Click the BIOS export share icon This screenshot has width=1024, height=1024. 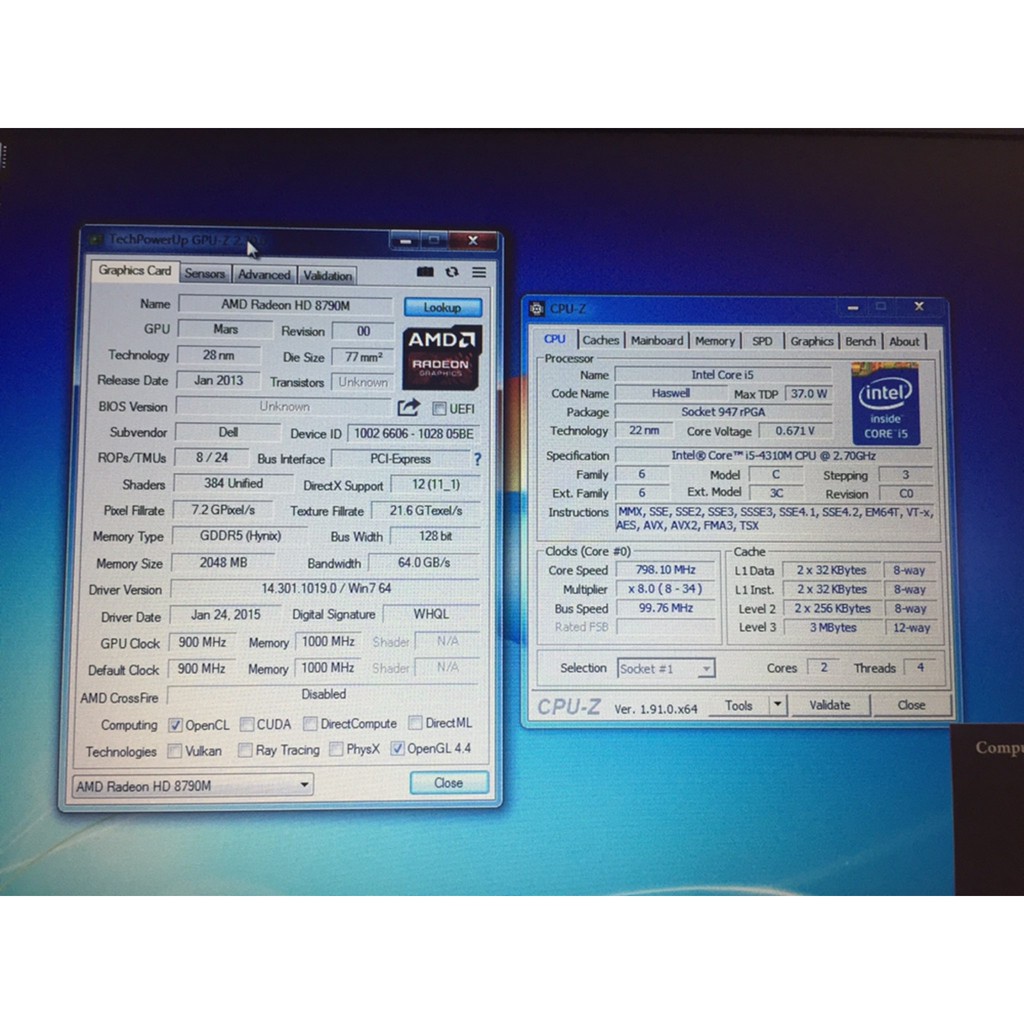[408, 407]
